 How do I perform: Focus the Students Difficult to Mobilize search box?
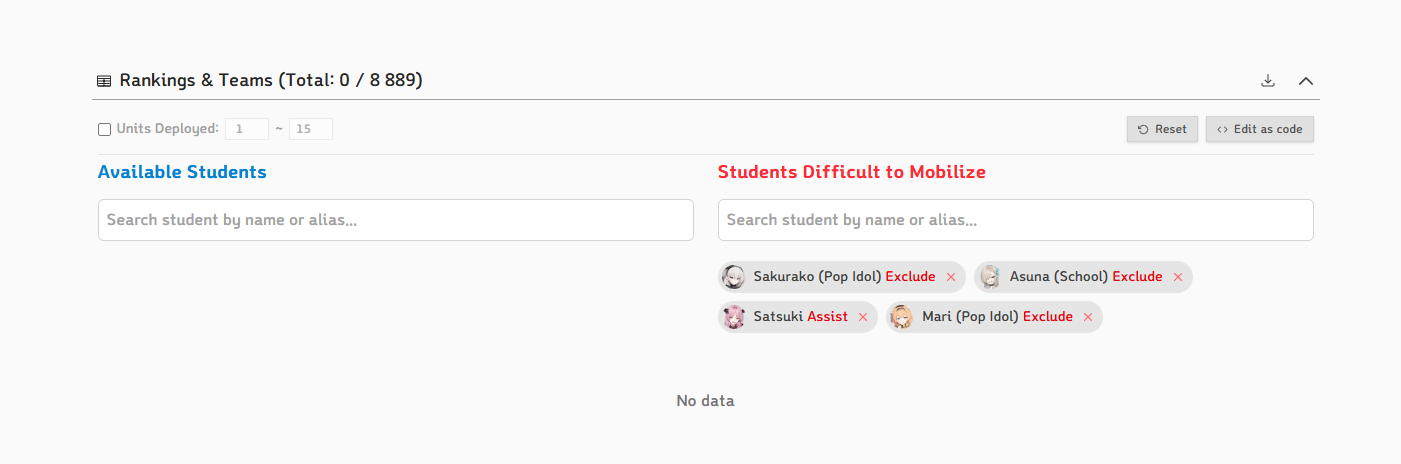[1016, 220]
